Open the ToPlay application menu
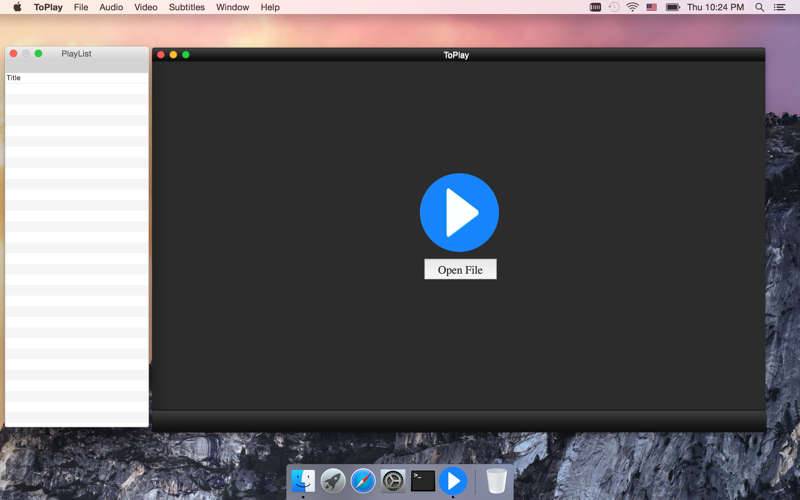The height and width of the screenshot is (500, 800). coord(48,7)
